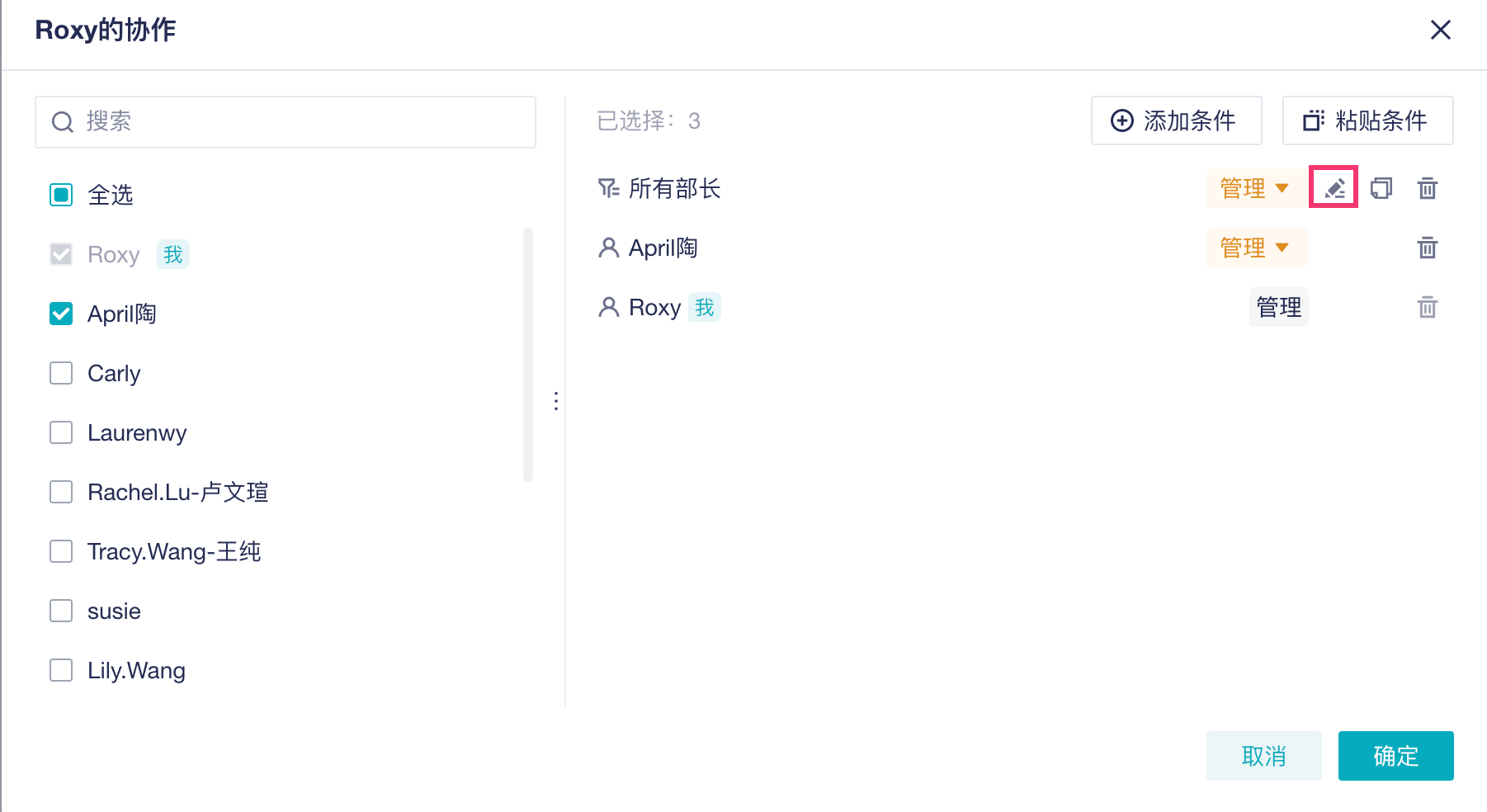Click the 粘贴条件 button
1487x812 pixels.
(x=1367, y=120)
